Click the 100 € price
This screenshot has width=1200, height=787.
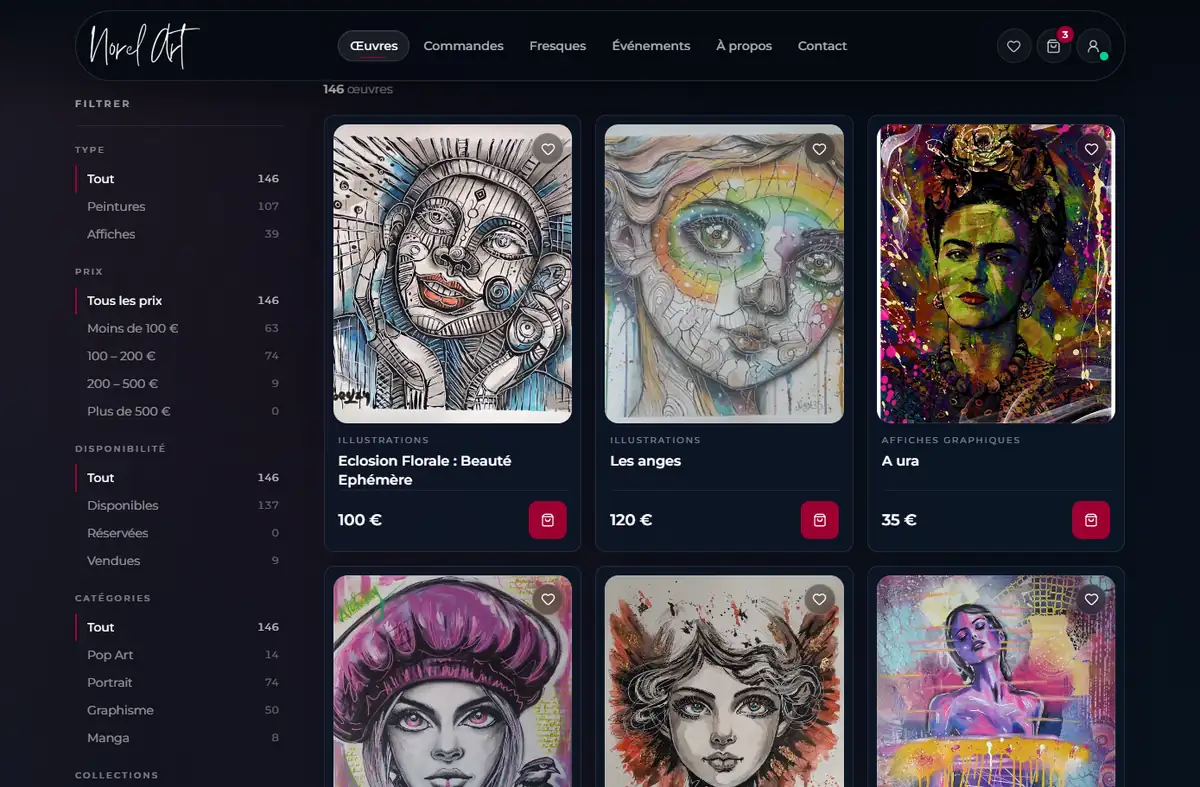[x=360, y=520]
